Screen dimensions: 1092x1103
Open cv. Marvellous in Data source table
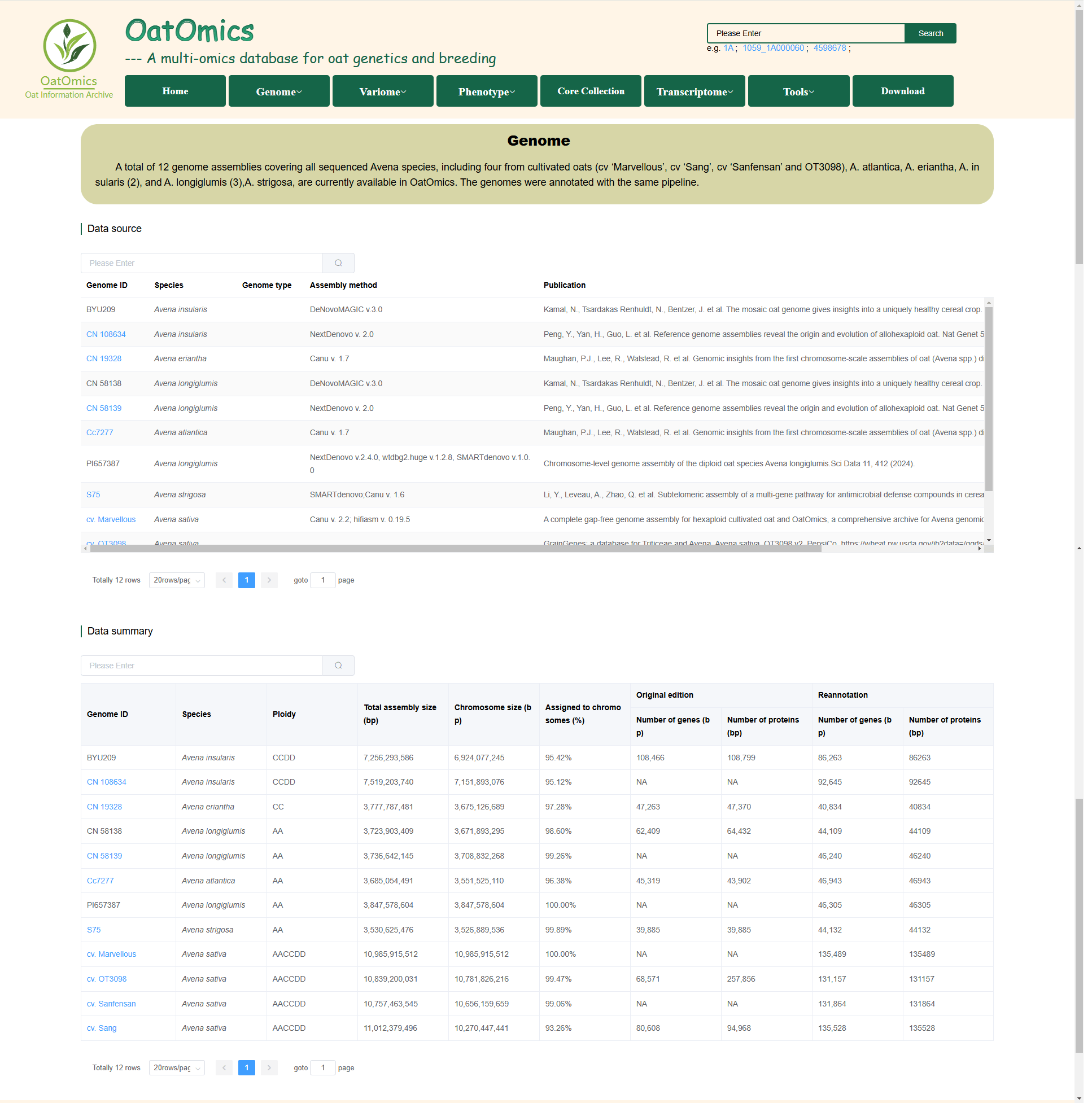click(111, 519)
